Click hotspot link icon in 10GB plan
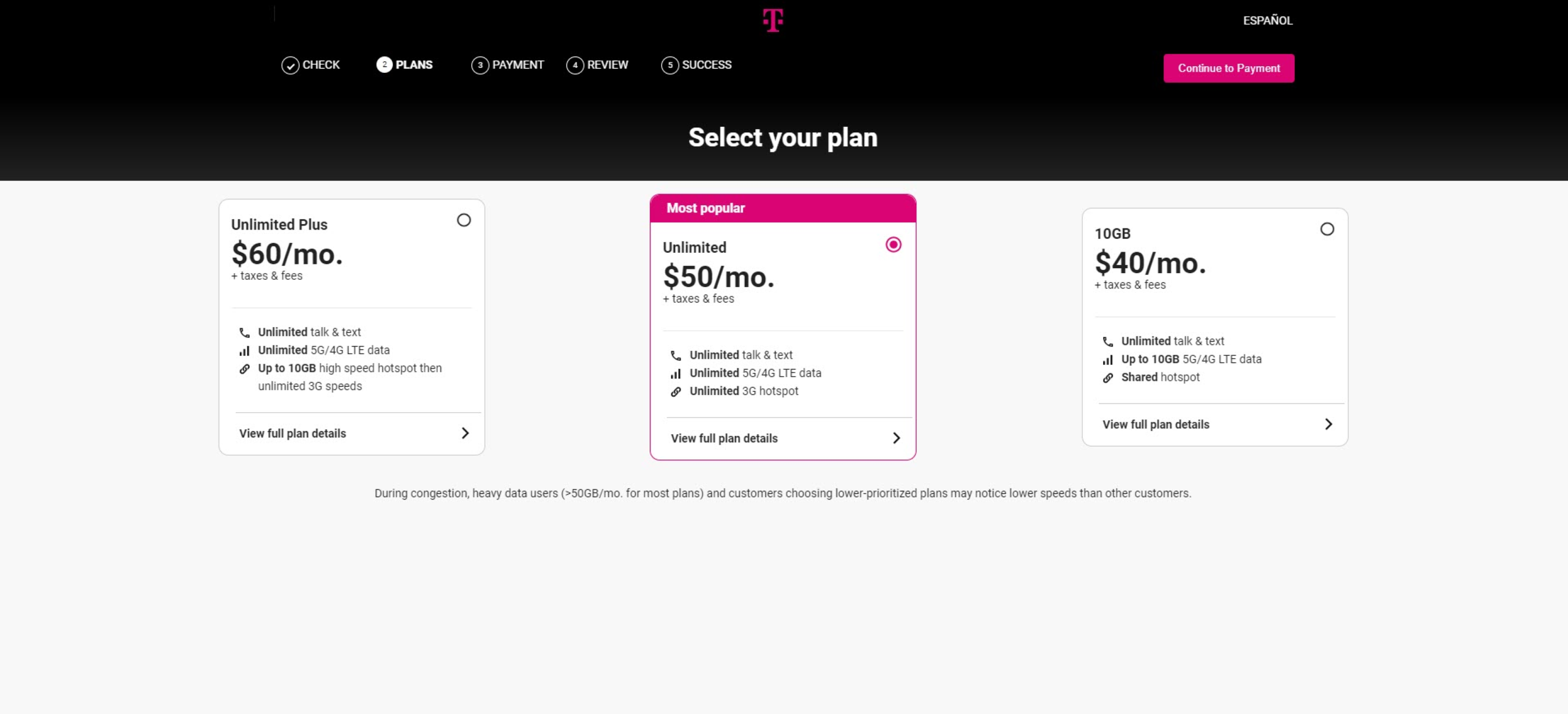The image size is (1568, 714). coord(1108,378)
